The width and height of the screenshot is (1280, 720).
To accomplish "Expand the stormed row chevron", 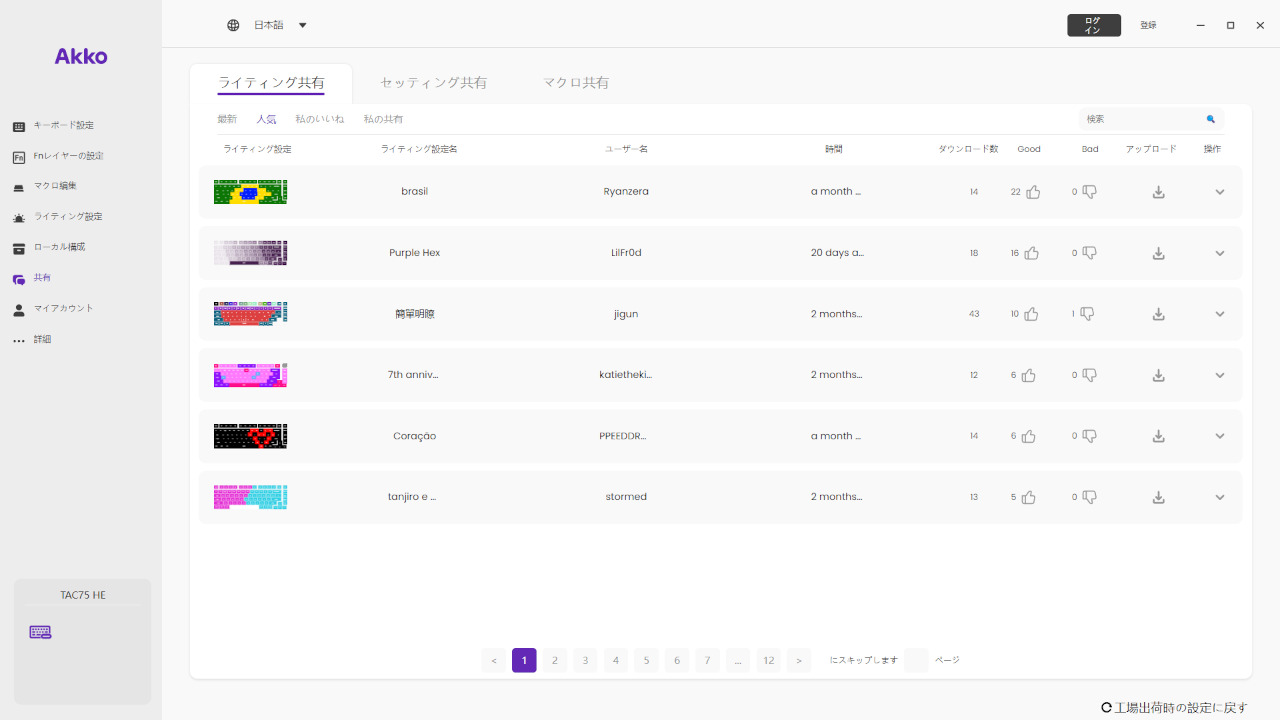I will pyautogui.click(x=1219, y=497).
